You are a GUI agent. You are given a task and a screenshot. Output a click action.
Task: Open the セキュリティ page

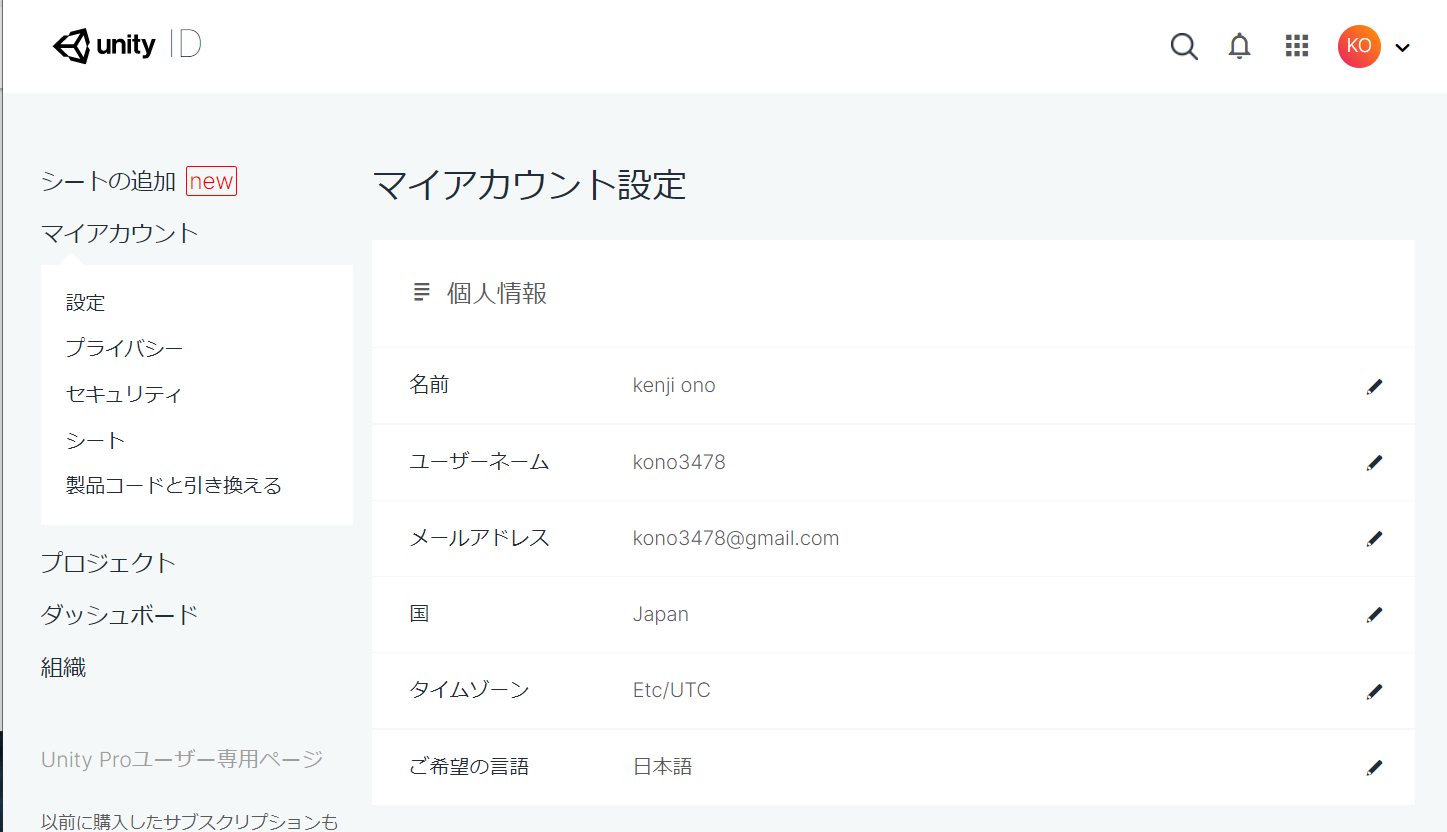tap(124, 394)
